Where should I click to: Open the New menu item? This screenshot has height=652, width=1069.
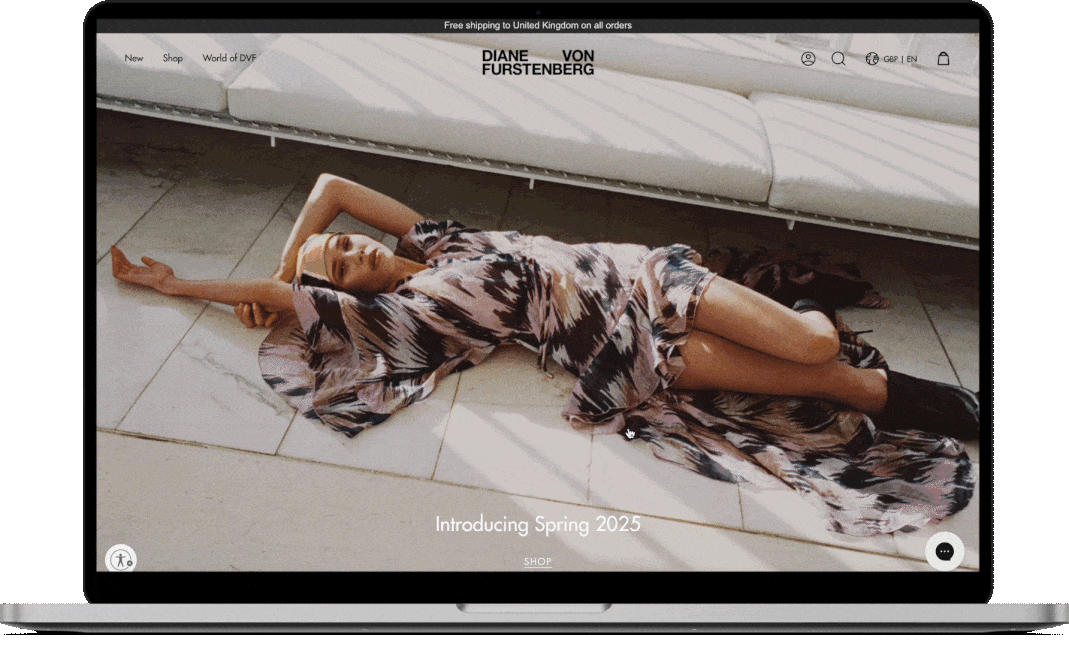[134, 58]
